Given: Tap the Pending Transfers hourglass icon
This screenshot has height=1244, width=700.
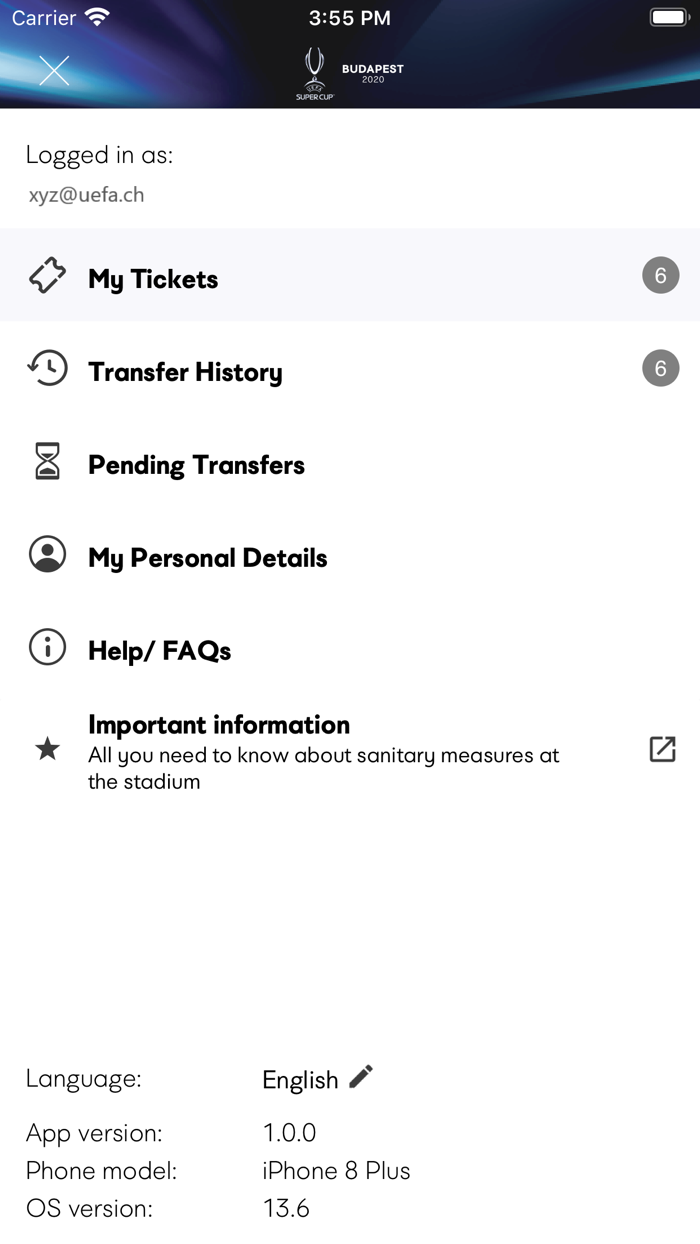Looking at the screenshot, I should tap(46, 461).
